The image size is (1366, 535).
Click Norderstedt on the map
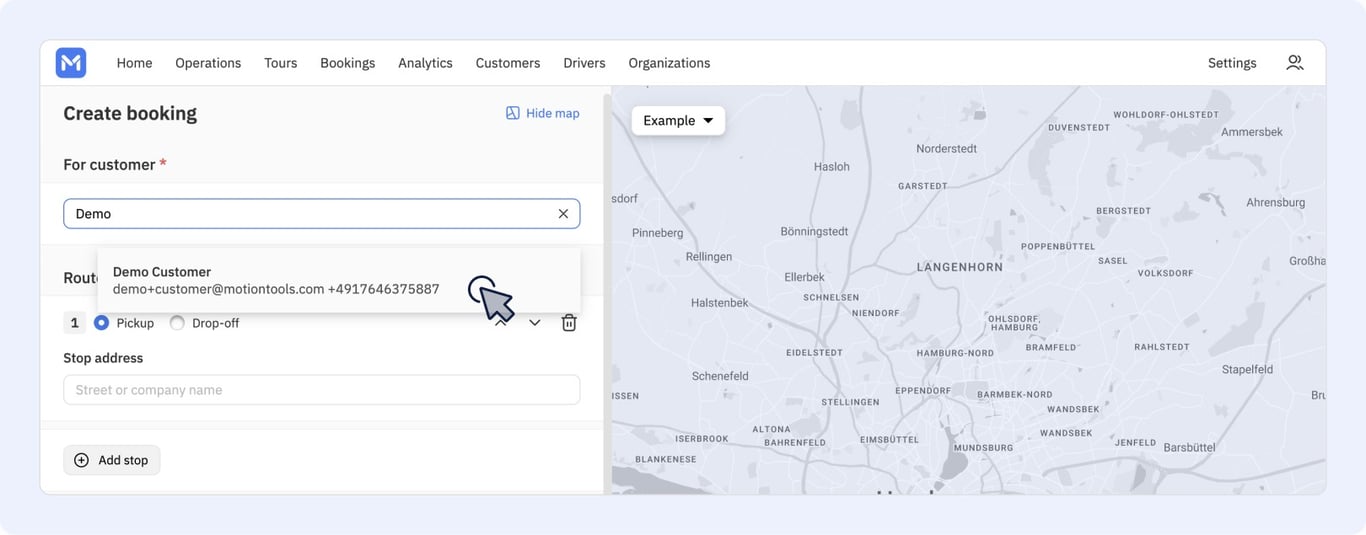click(x=946, y=148)
